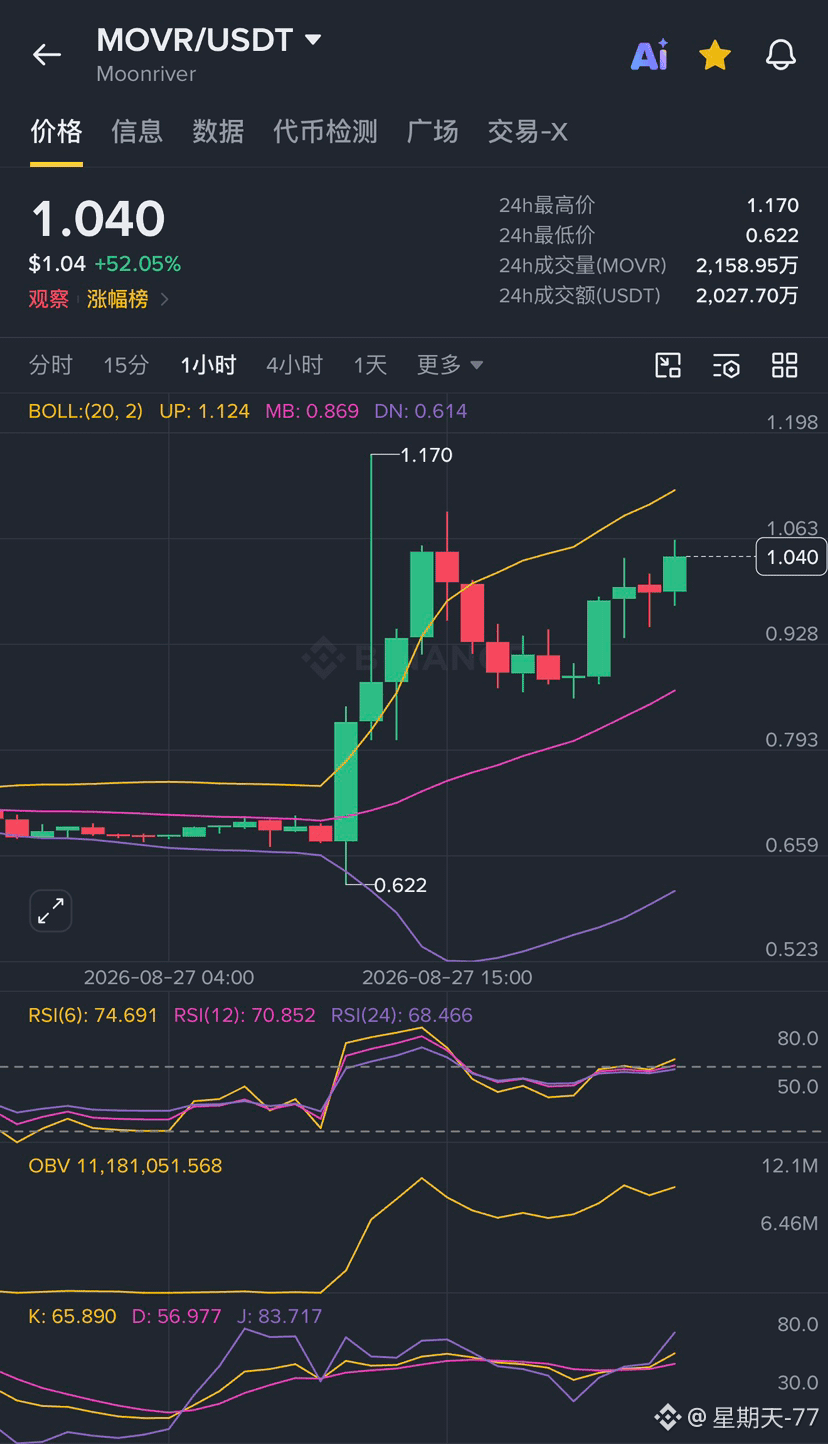The width and height of the screenshot is (828, 1444).
Task: Tap the J: 83.717 label
Action: (280, 1316)
